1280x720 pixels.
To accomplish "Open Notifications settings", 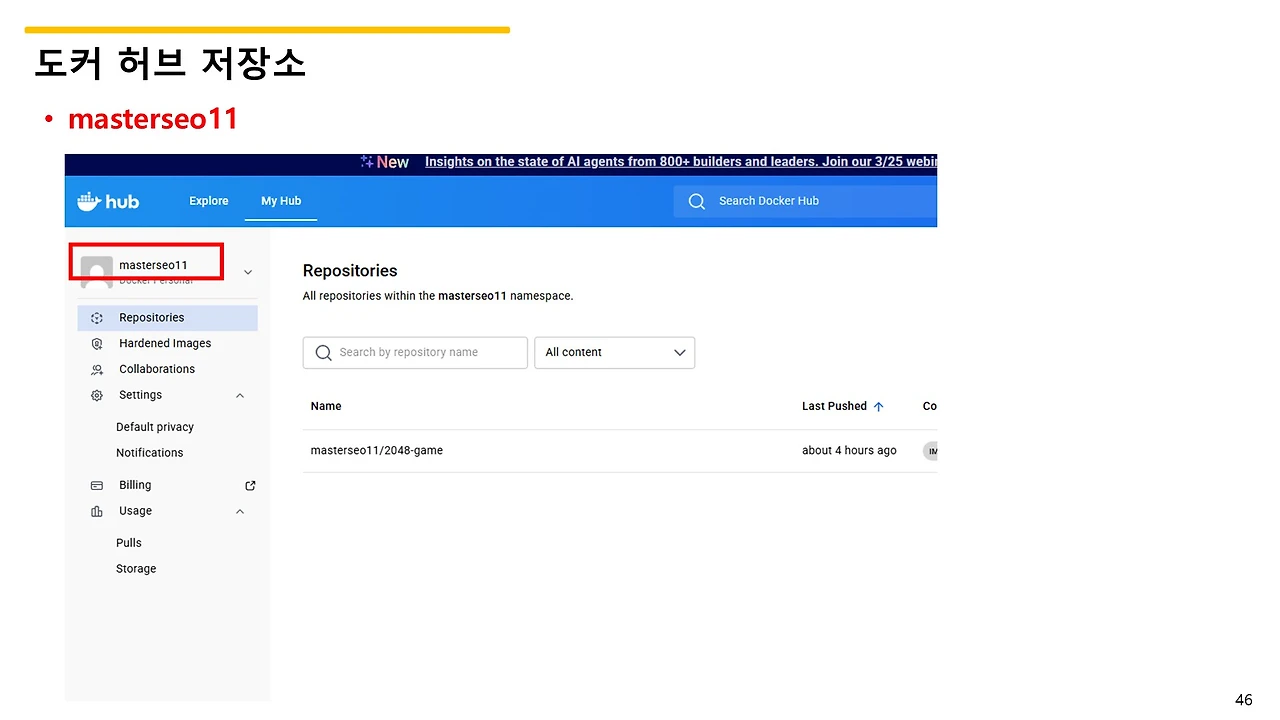I will (150, 454).
